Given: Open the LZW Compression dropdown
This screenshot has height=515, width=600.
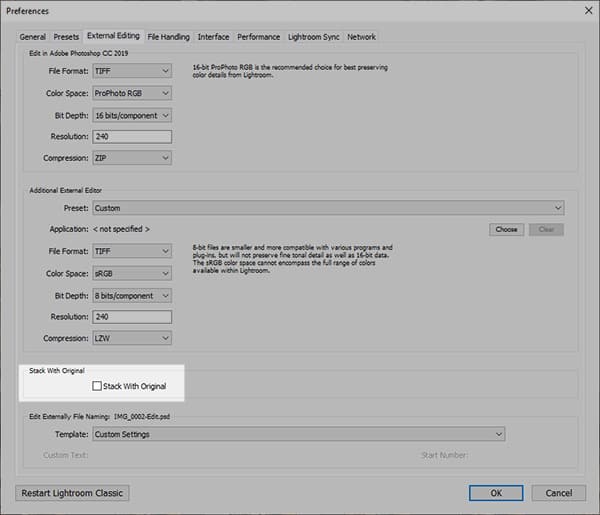Looking at the screenshot, I should coord(132,338).
